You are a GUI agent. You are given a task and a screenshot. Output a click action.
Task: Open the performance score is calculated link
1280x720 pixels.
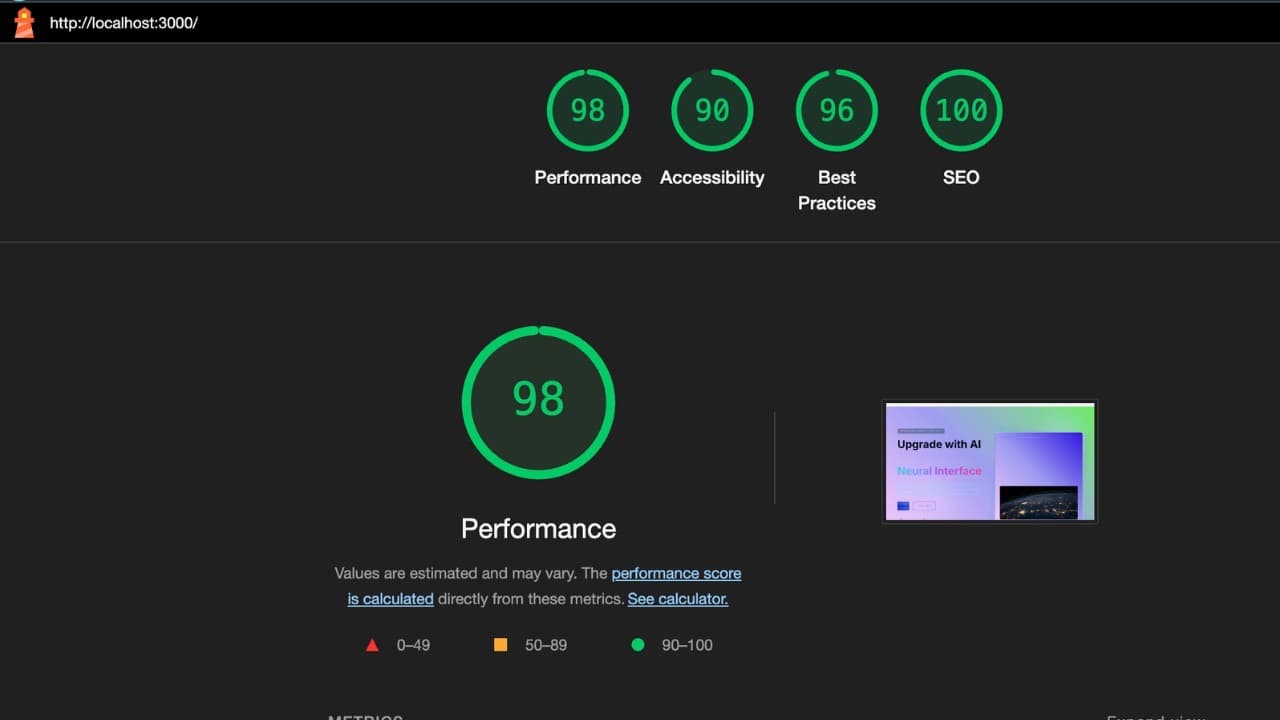[676, 573]
